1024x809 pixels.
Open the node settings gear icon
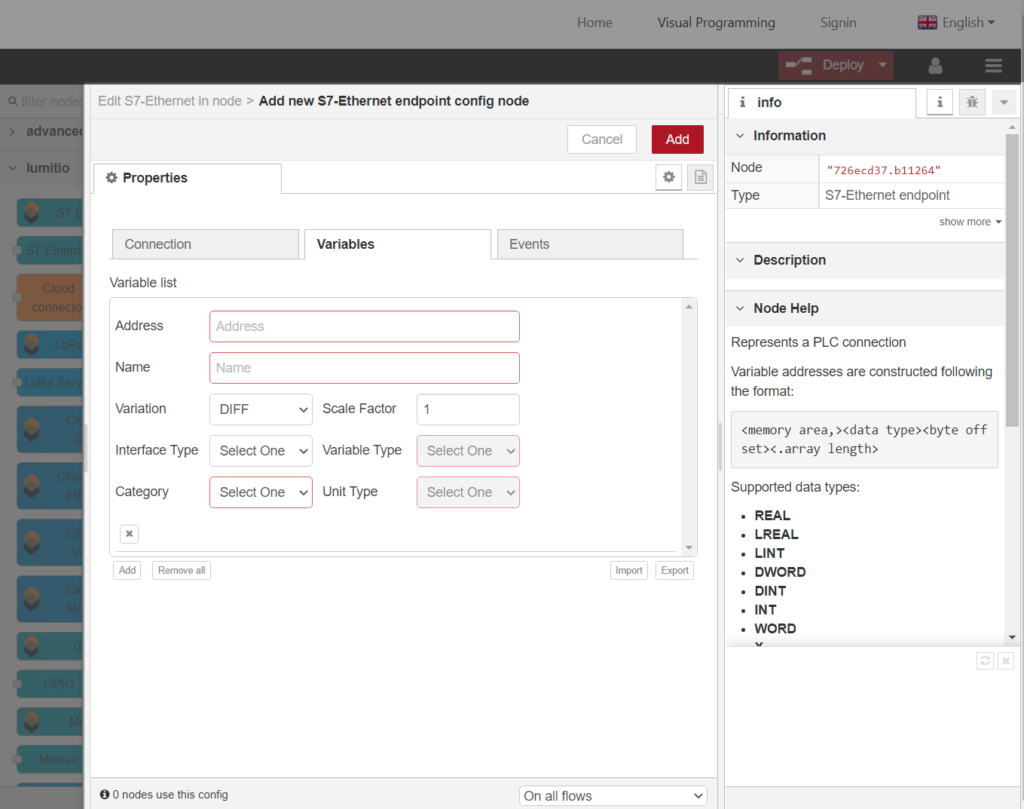coord(669,177)
